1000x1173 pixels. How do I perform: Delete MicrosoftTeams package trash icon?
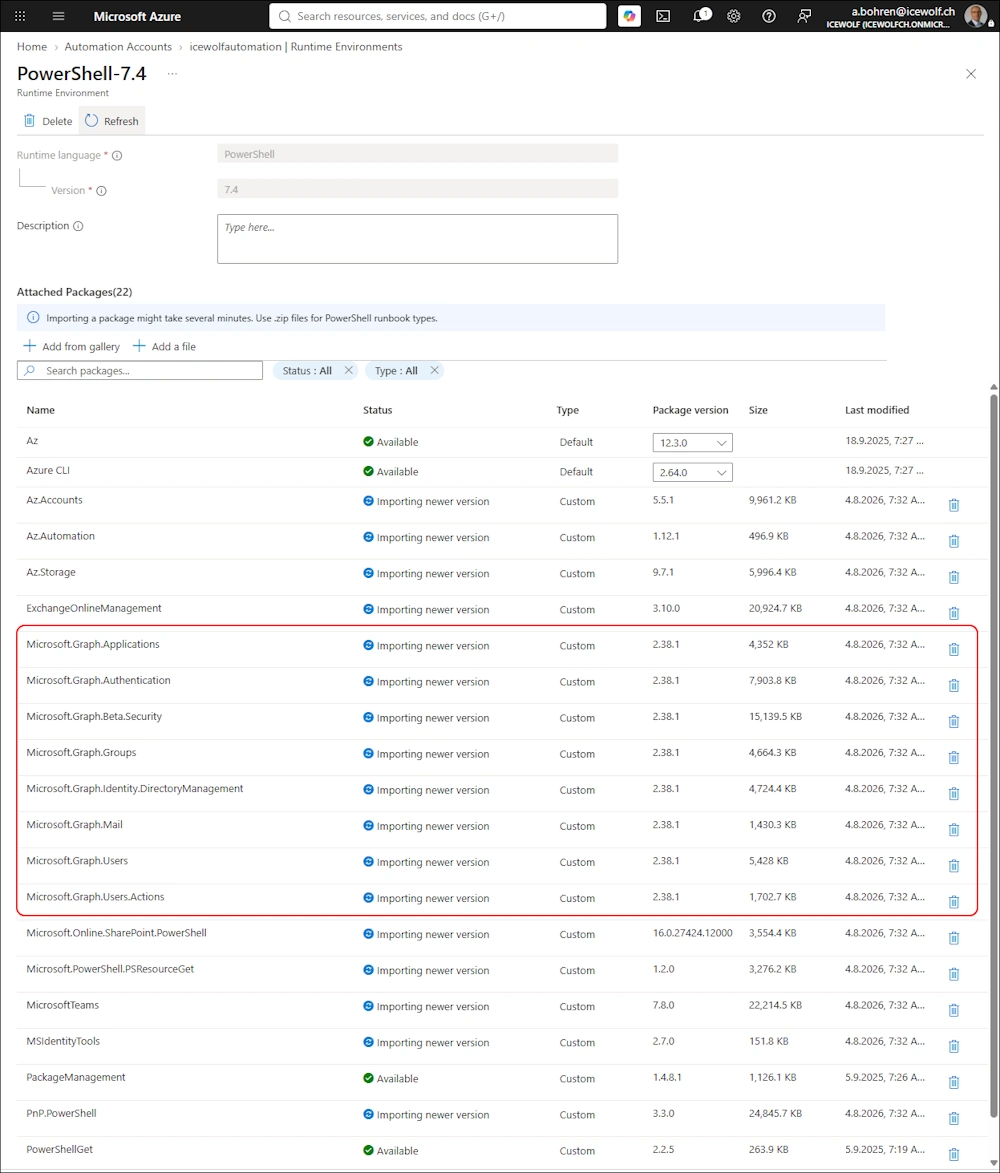point(954,1010)
